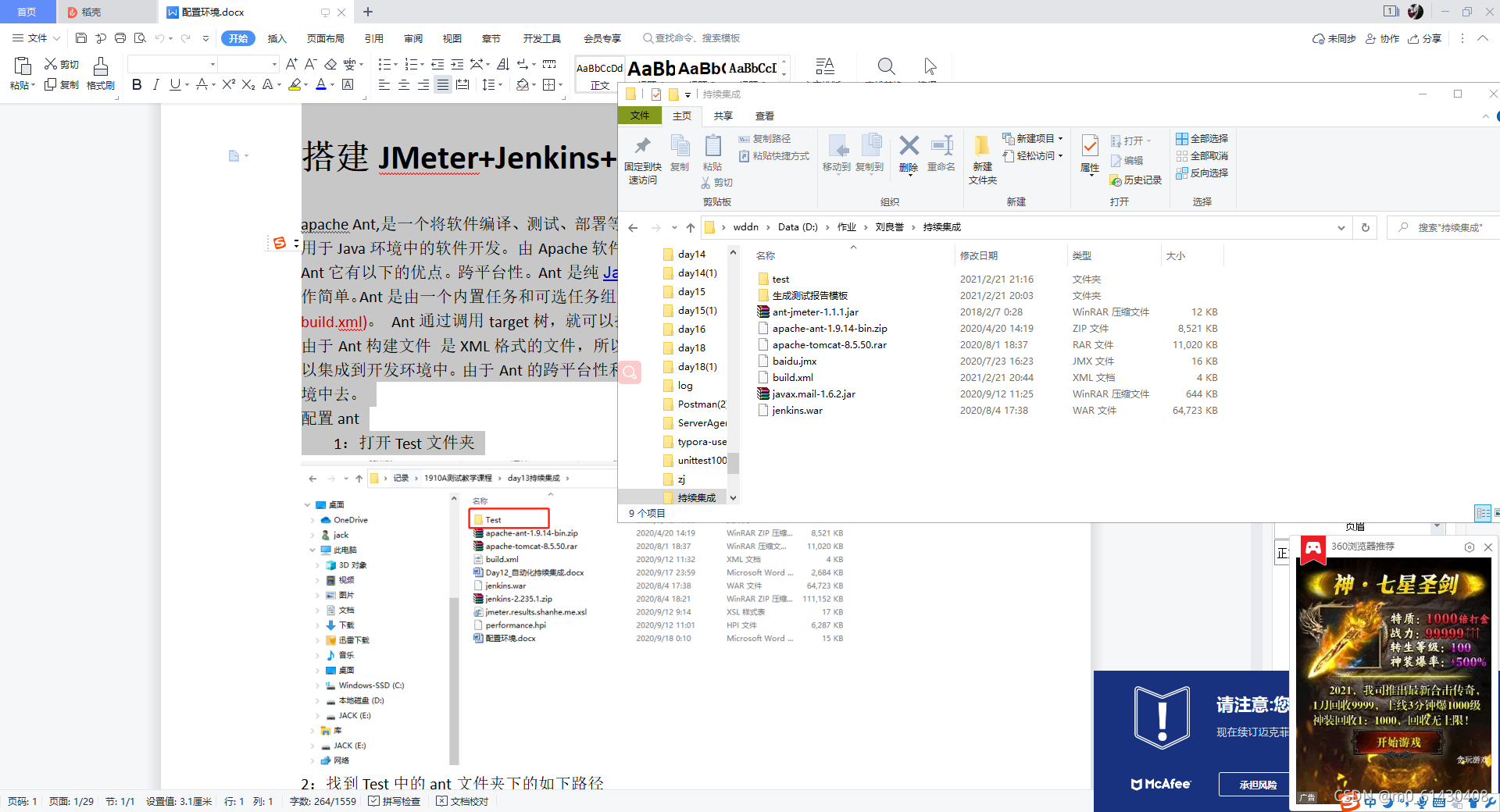Image resolution: width=1500 pixels, height=812 pixels.
Task: Align text left in WPS
Action: [384, 84]
